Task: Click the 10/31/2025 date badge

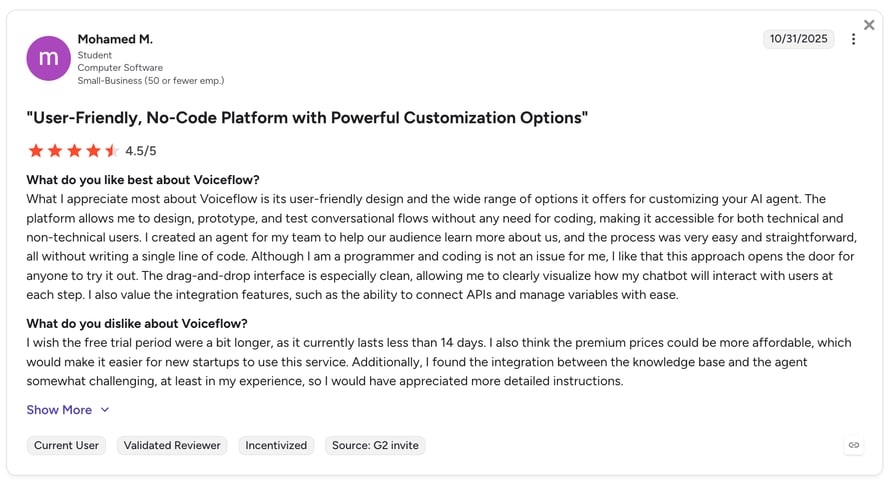Action: (x=798, y=39)
